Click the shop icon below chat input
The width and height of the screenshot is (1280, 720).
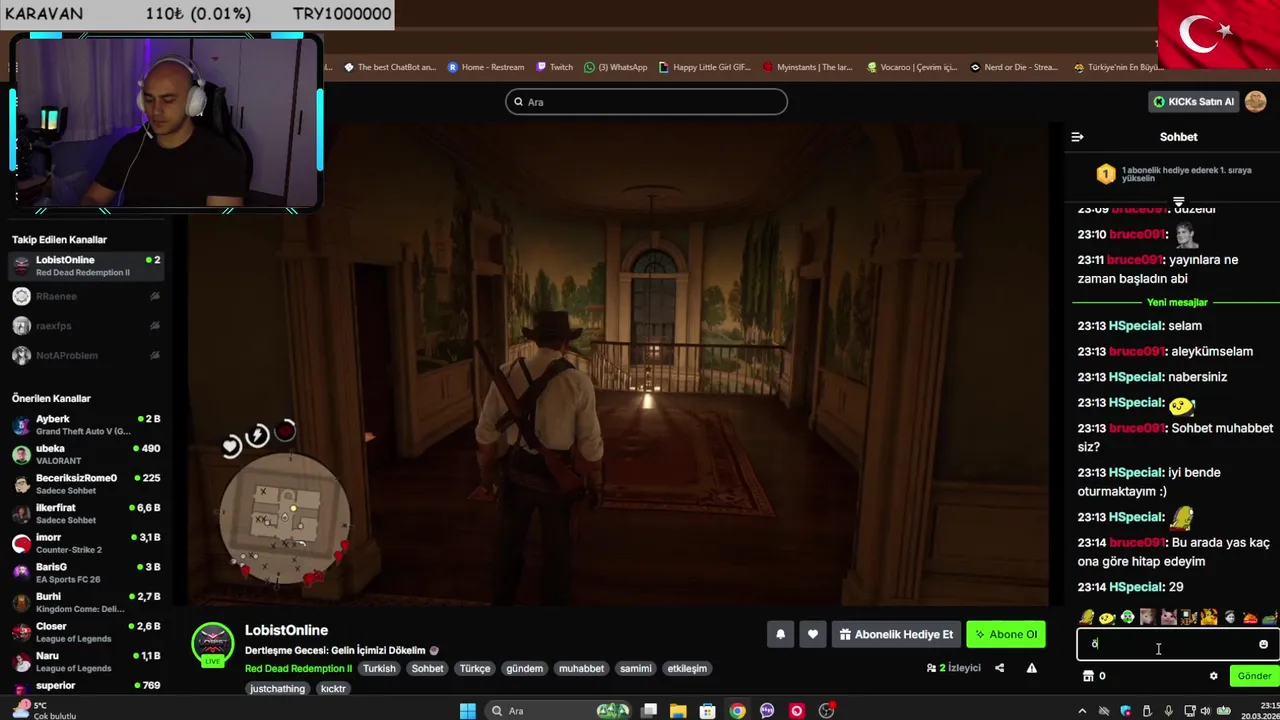click(x=1088, y=676)
